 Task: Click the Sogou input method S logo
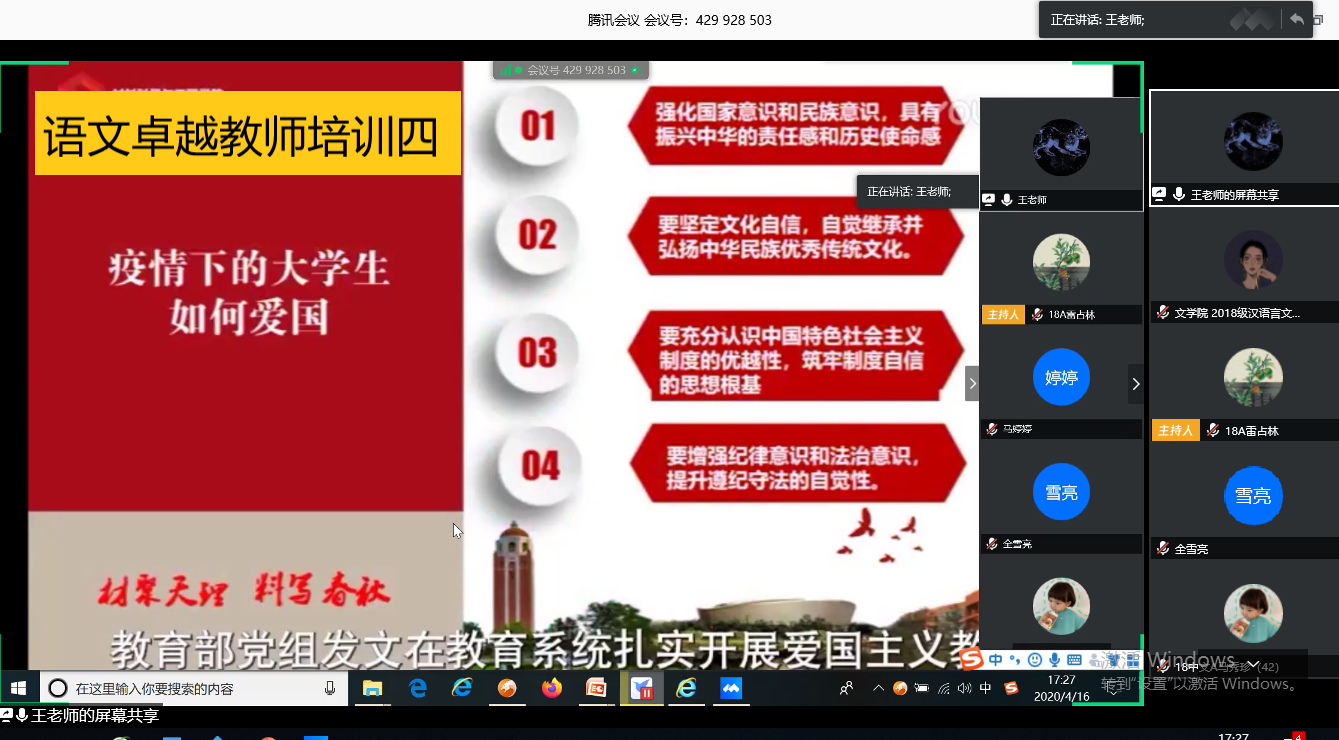[x=970, y=659]
